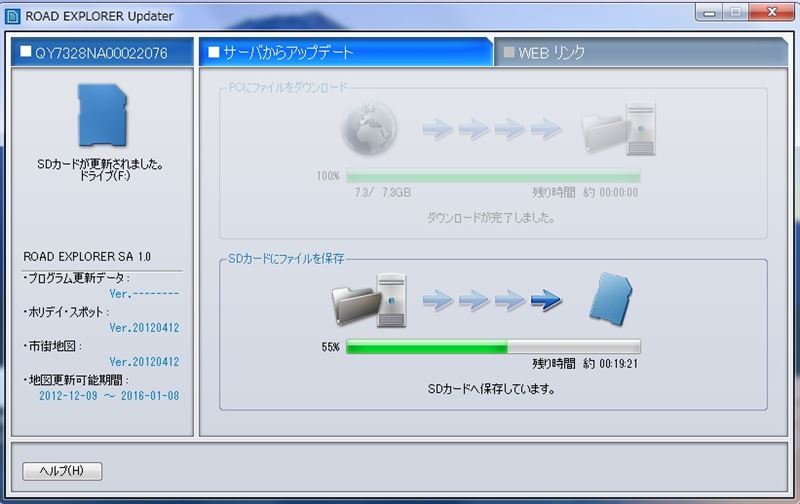Click the blue SD card icon in left panel
Image resolution: width=800 pixels, height=504 pixels.
pos(102,115)
